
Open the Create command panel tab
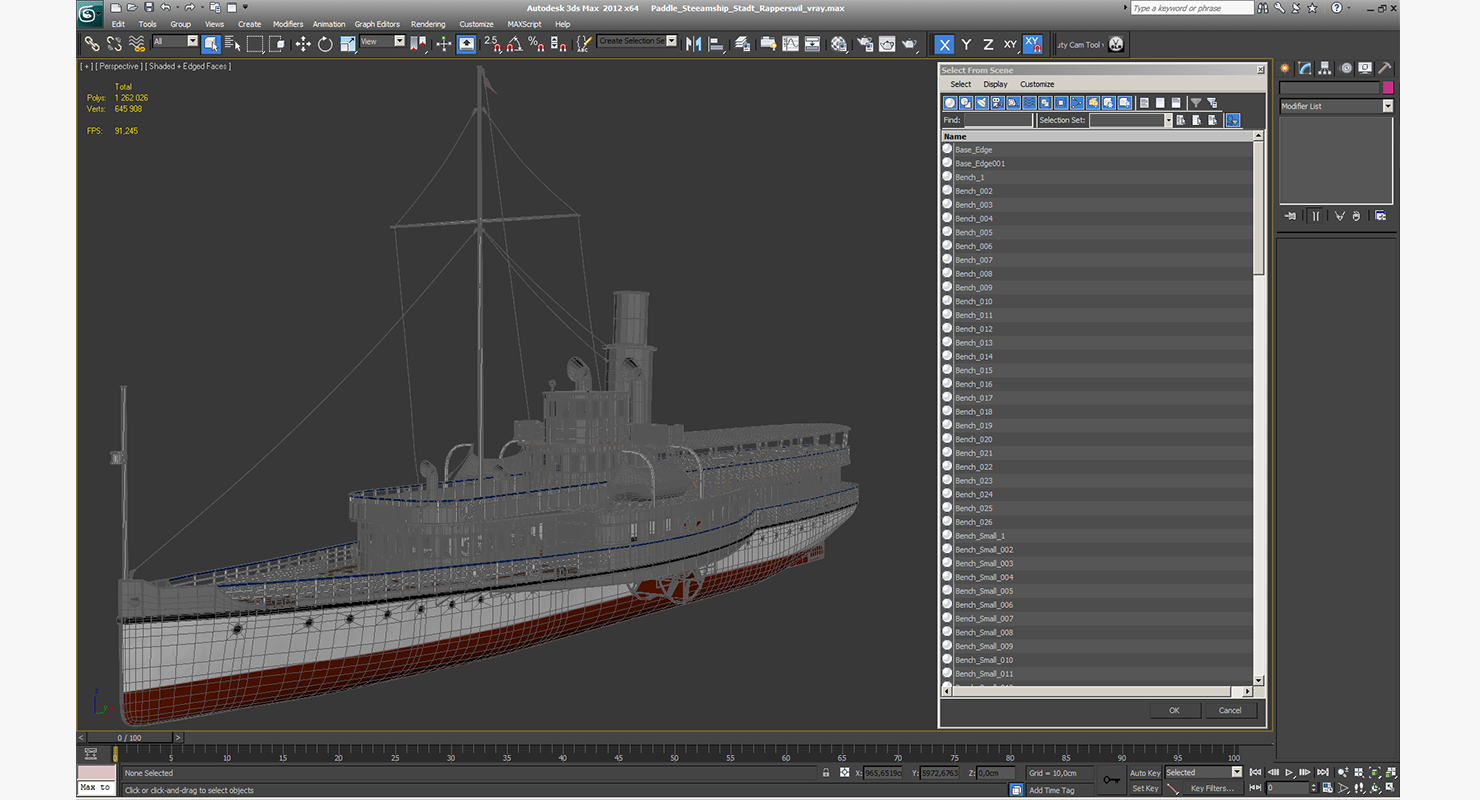pos(1285,68)
